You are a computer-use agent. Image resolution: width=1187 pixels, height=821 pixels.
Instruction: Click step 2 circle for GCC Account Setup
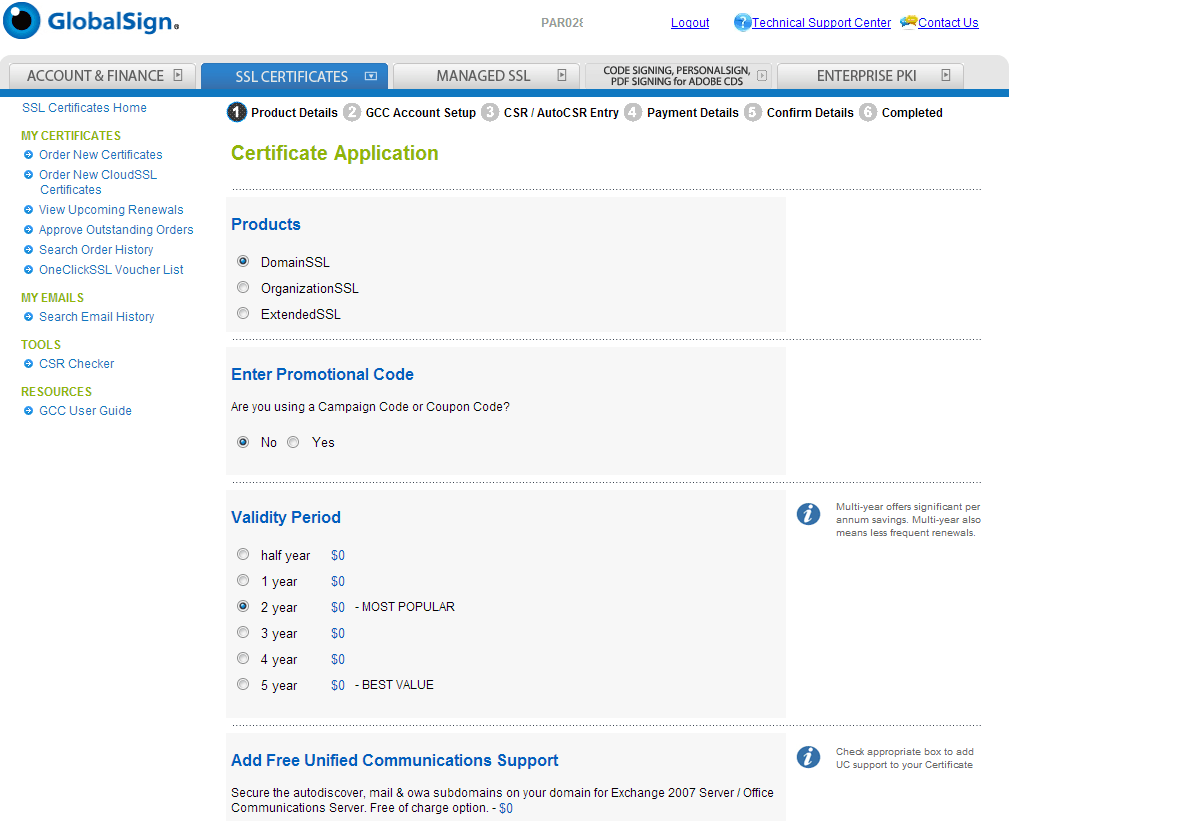[x=351, y=112]
